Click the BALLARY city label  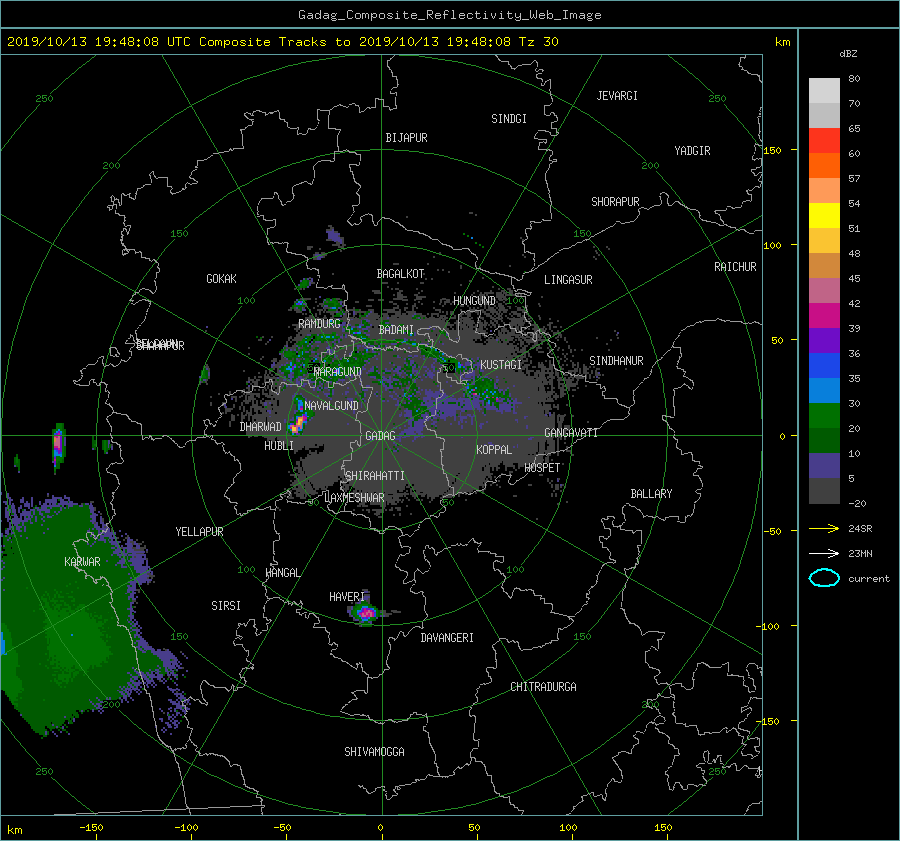(651, 494)
